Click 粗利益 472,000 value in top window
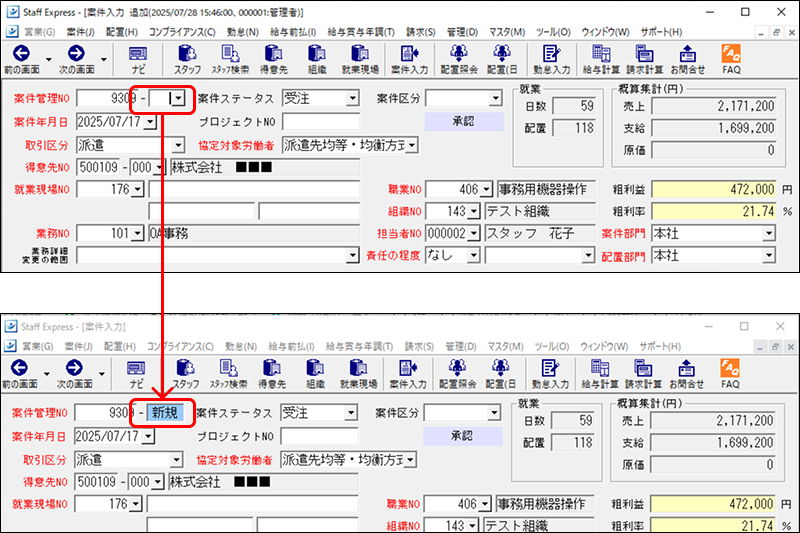 tap(714, 190)
